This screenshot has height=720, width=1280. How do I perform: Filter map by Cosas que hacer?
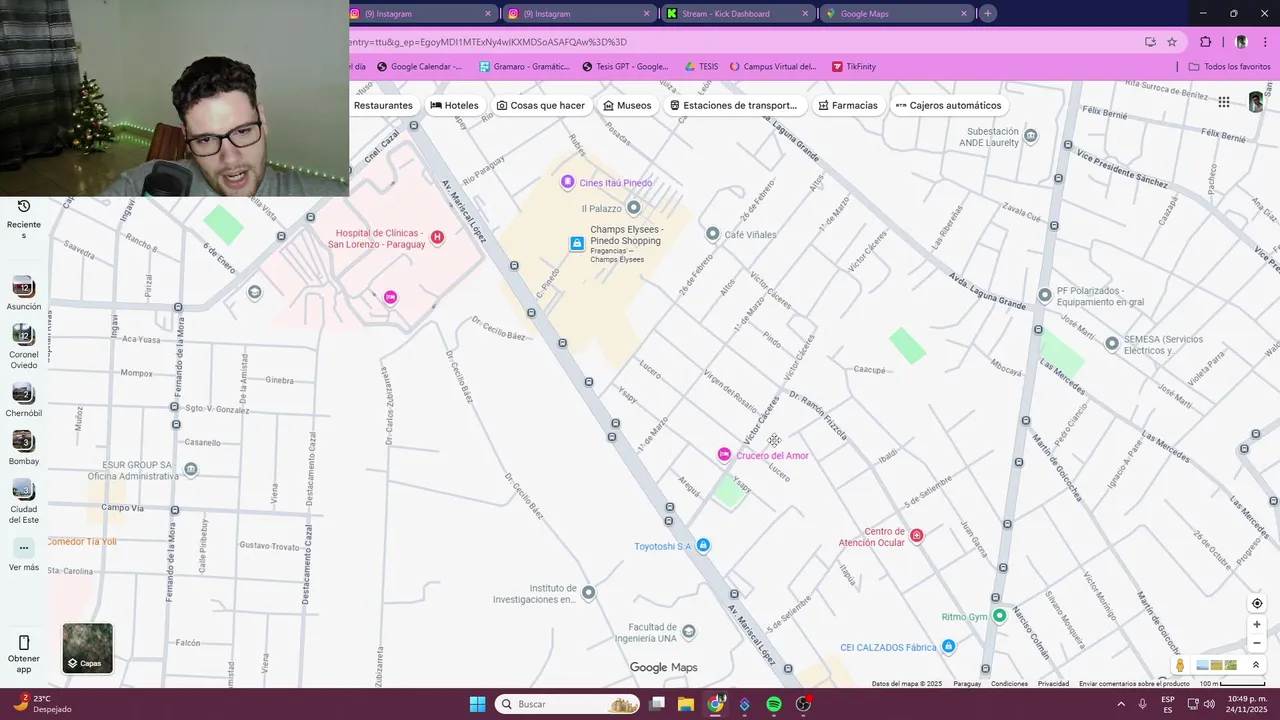(541, 105)
